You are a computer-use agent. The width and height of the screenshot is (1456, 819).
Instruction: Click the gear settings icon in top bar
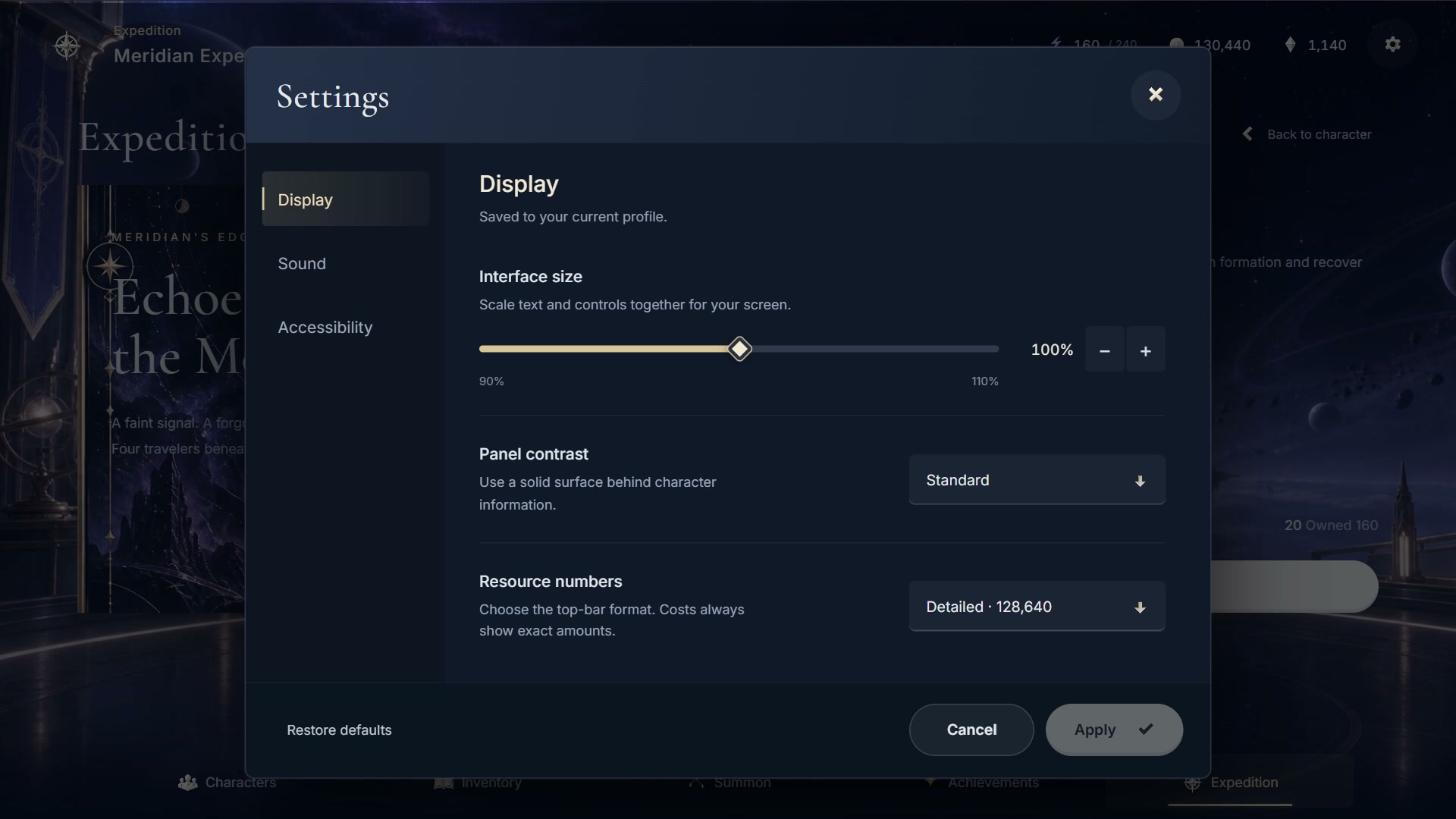(1392, 45)
